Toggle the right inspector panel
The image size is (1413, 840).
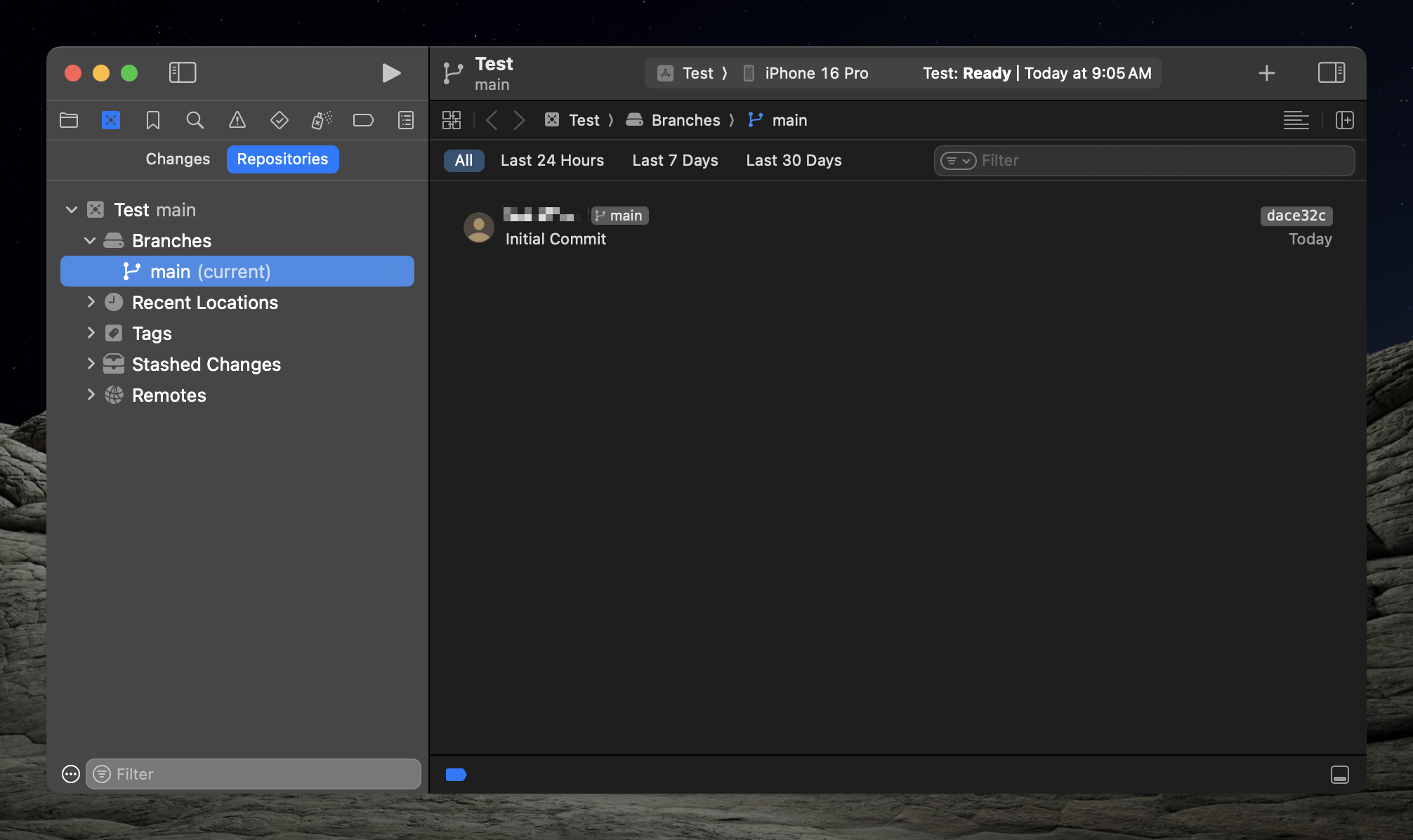pyautogui.click(x=1331, y=73)
